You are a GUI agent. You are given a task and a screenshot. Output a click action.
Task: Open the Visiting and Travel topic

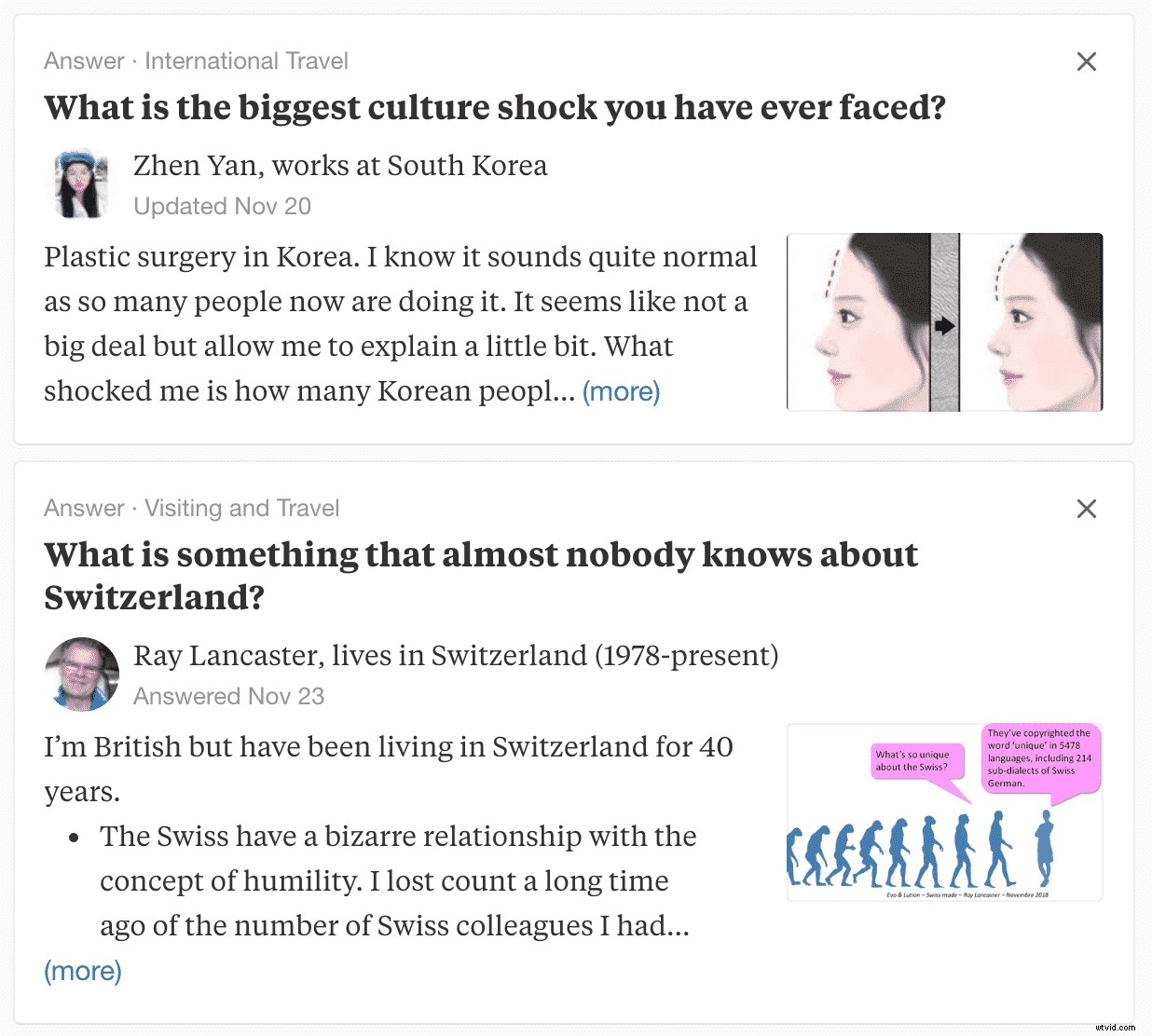241,509
